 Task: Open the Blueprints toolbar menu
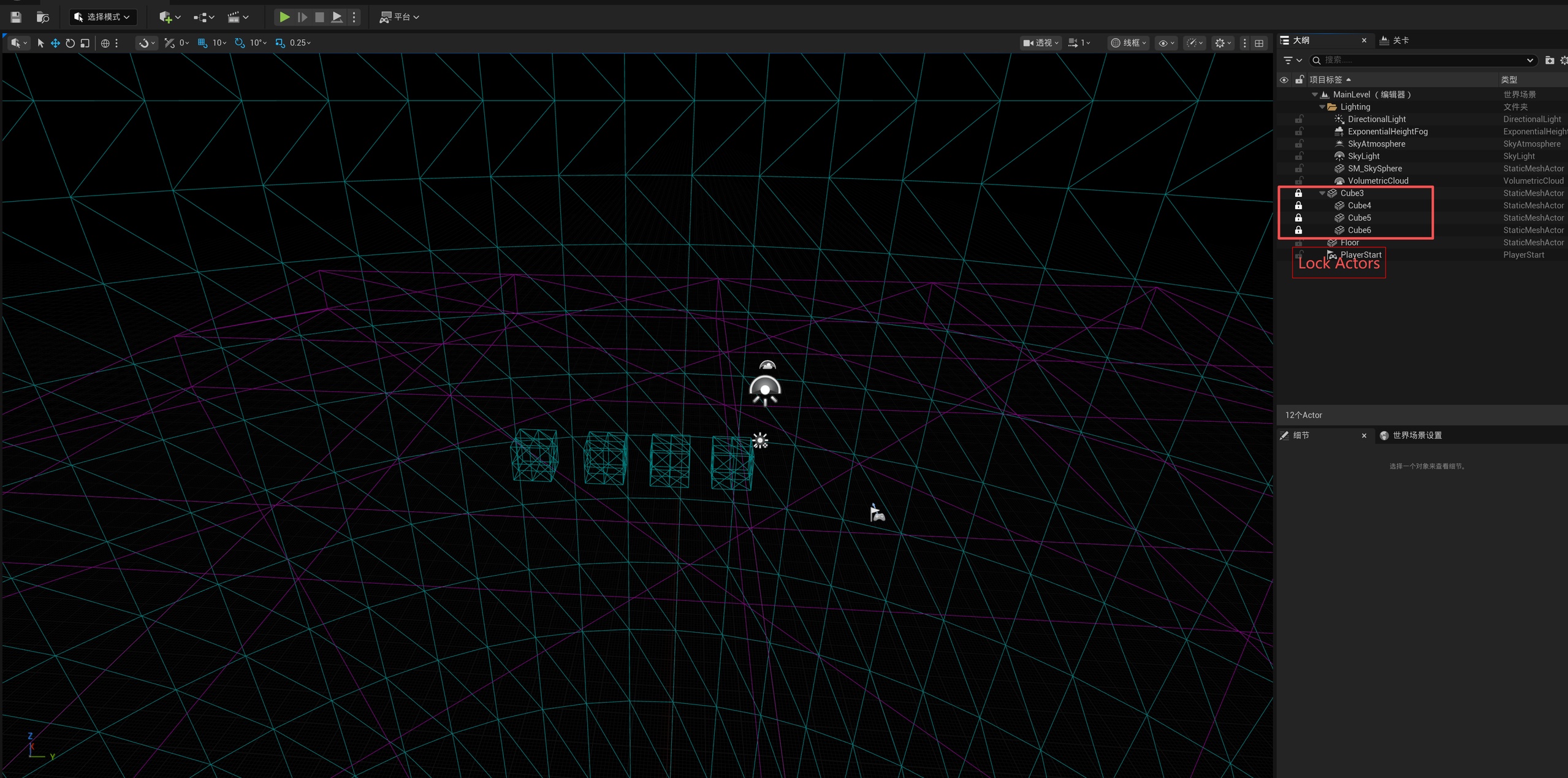click(204, 17)
